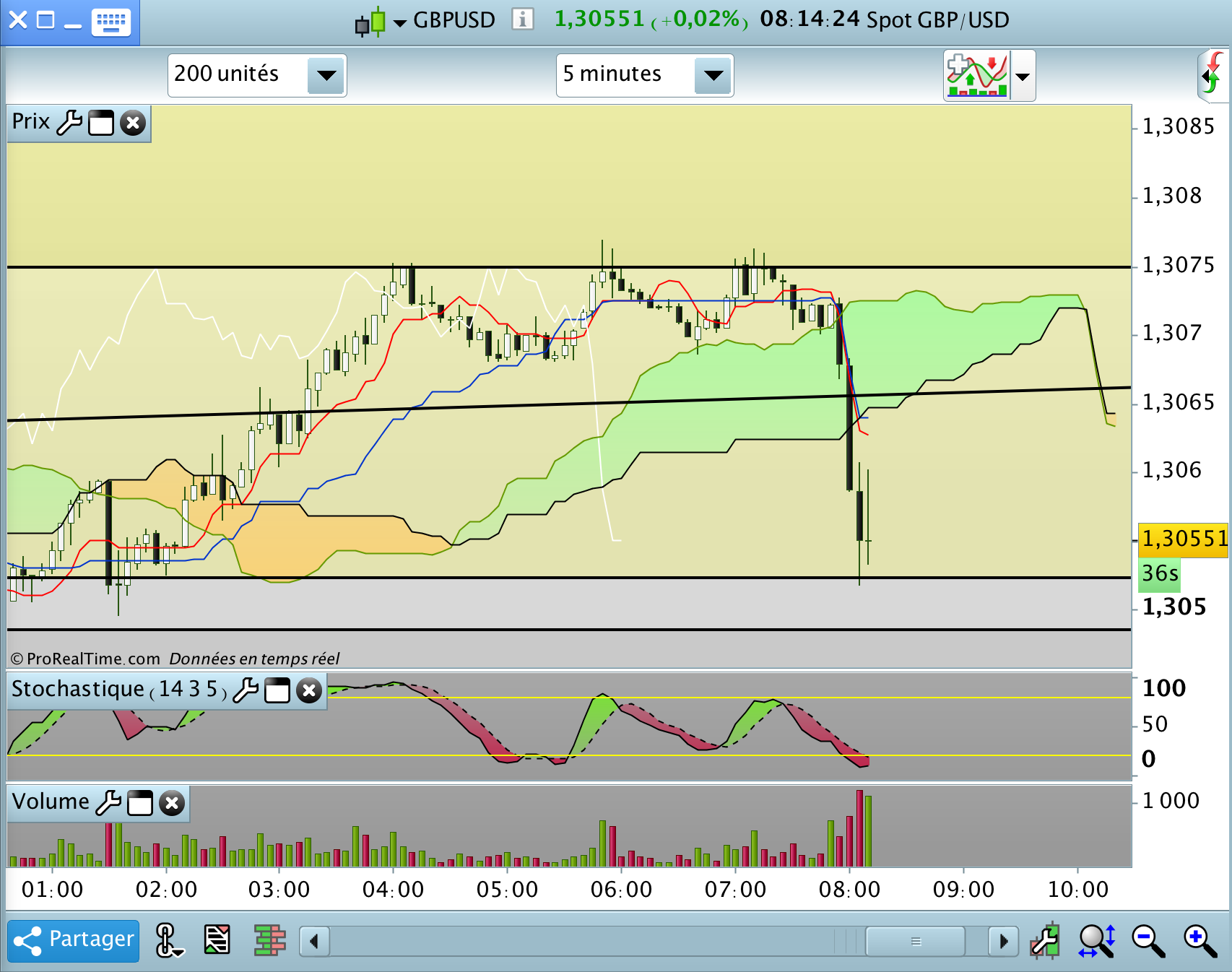Click the Stochastique (14 3 5) label
This screenshot has height=972, width=1232.
(x=119, y=690)
